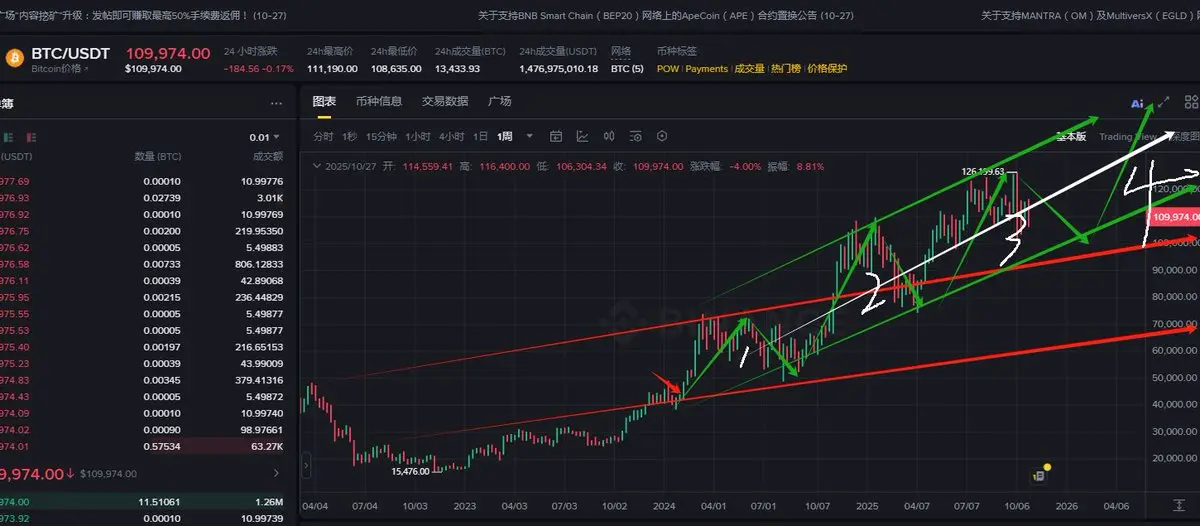
Task: Click the 20,000.00 price axis label
Action: pyautogui.click(x=1173, y=458)
